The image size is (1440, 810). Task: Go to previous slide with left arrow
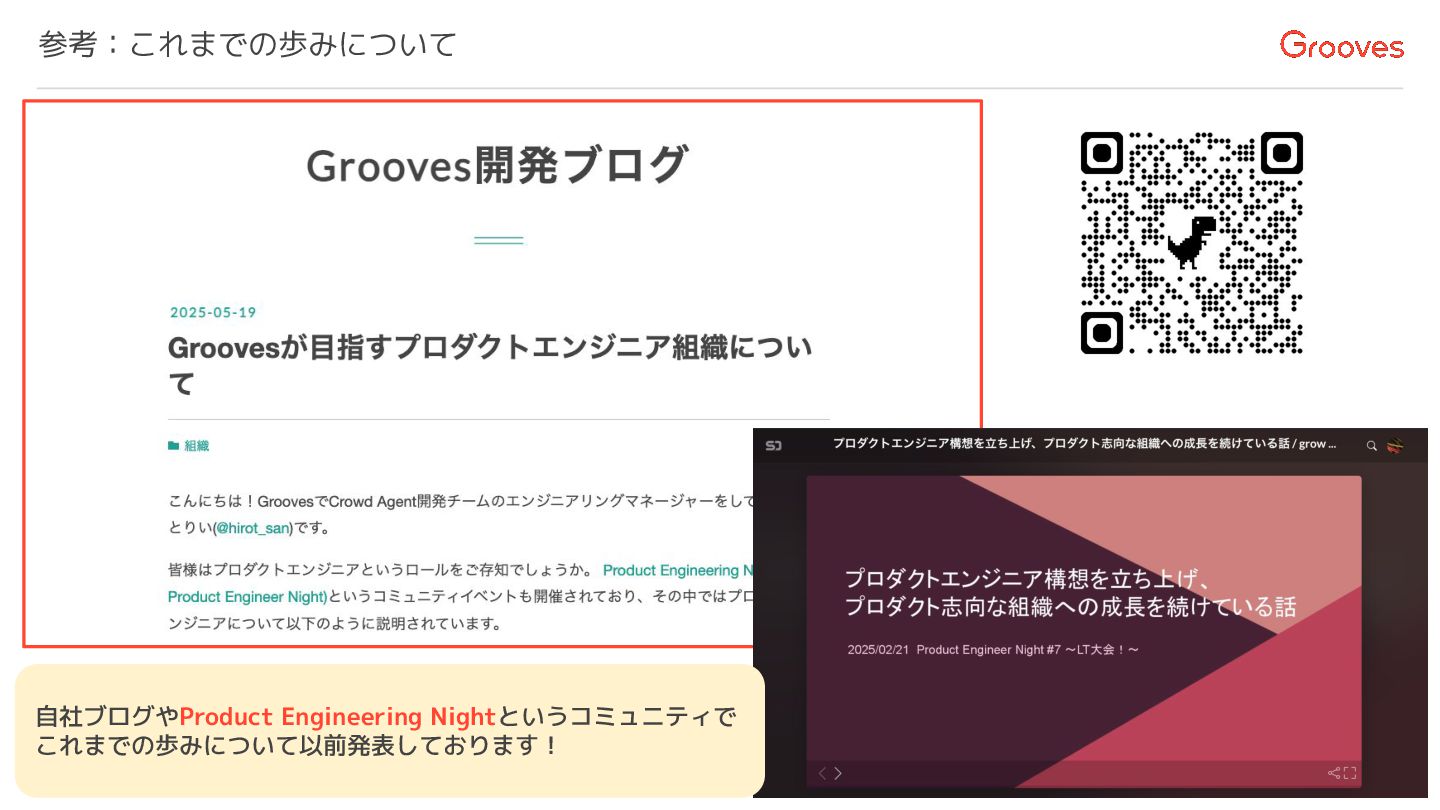(x=823, y=773)
